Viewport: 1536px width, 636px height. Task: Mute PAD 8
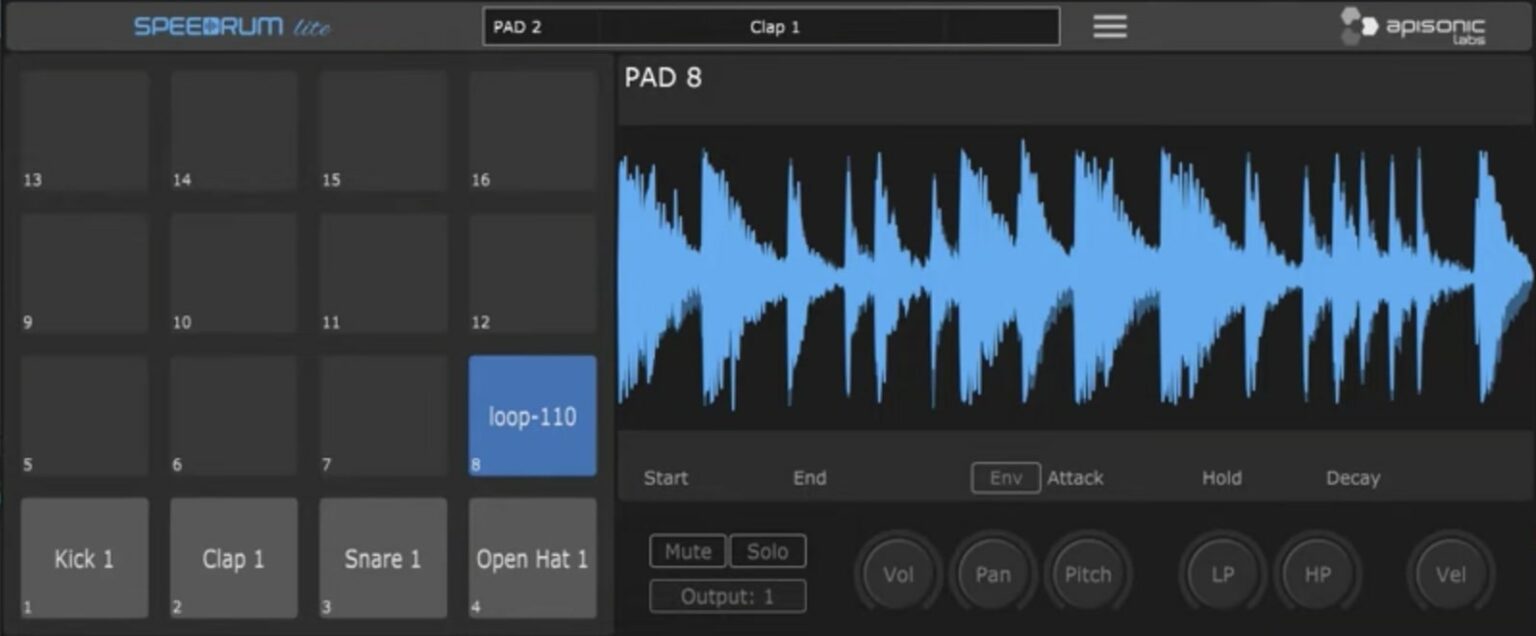point(687,551)
